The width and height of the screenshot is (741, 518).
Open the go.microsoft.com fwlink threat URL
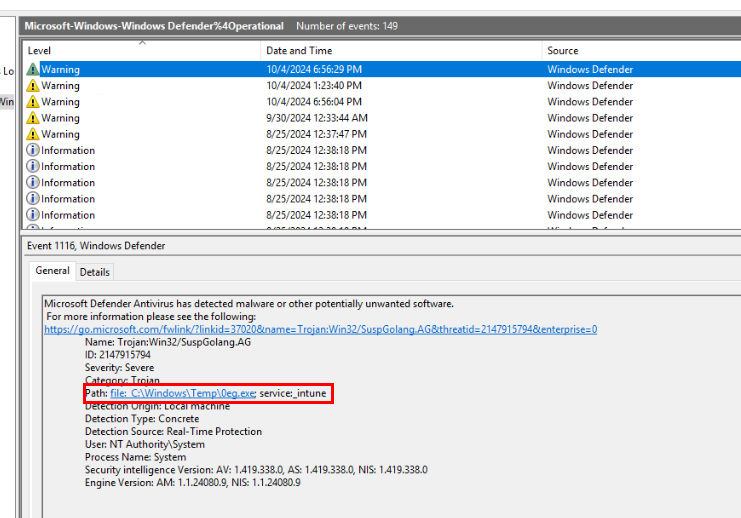pos(320,329)
